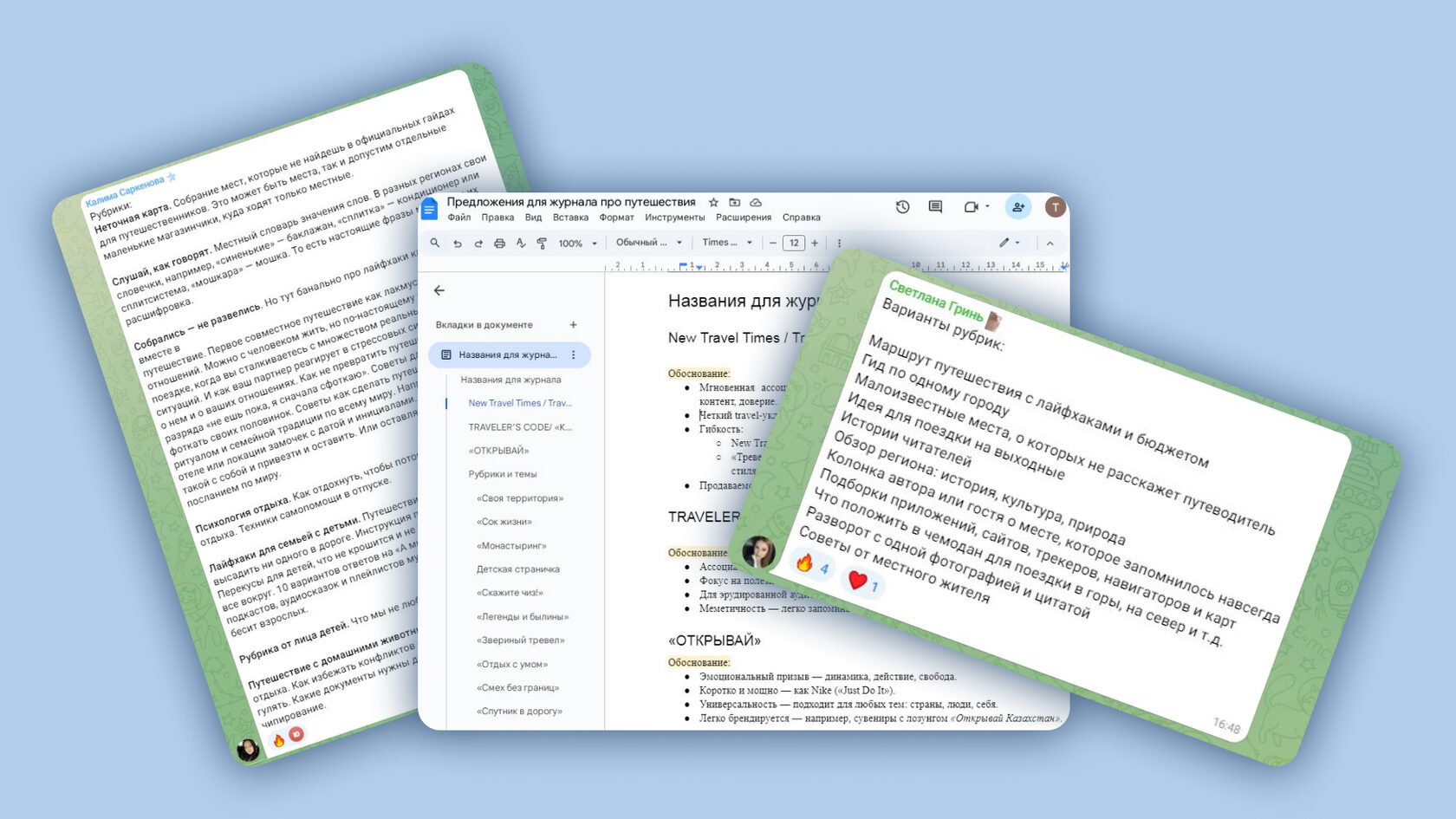Open the Файл menu
Screen dimensions: 1456x819
click(x=459, y=218)
